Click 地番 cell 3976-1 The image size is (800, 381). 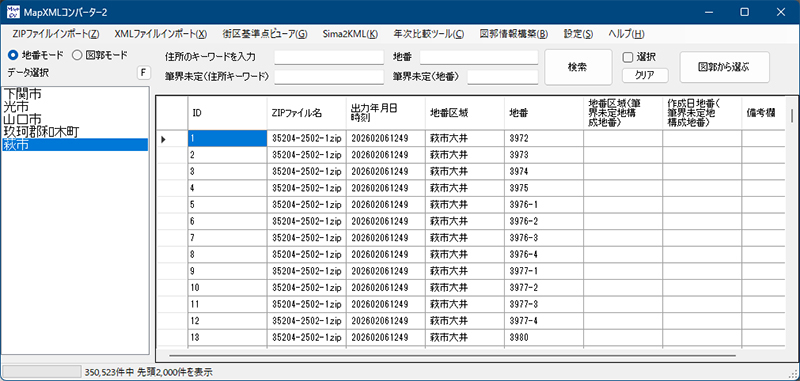(x=544, y=205)
